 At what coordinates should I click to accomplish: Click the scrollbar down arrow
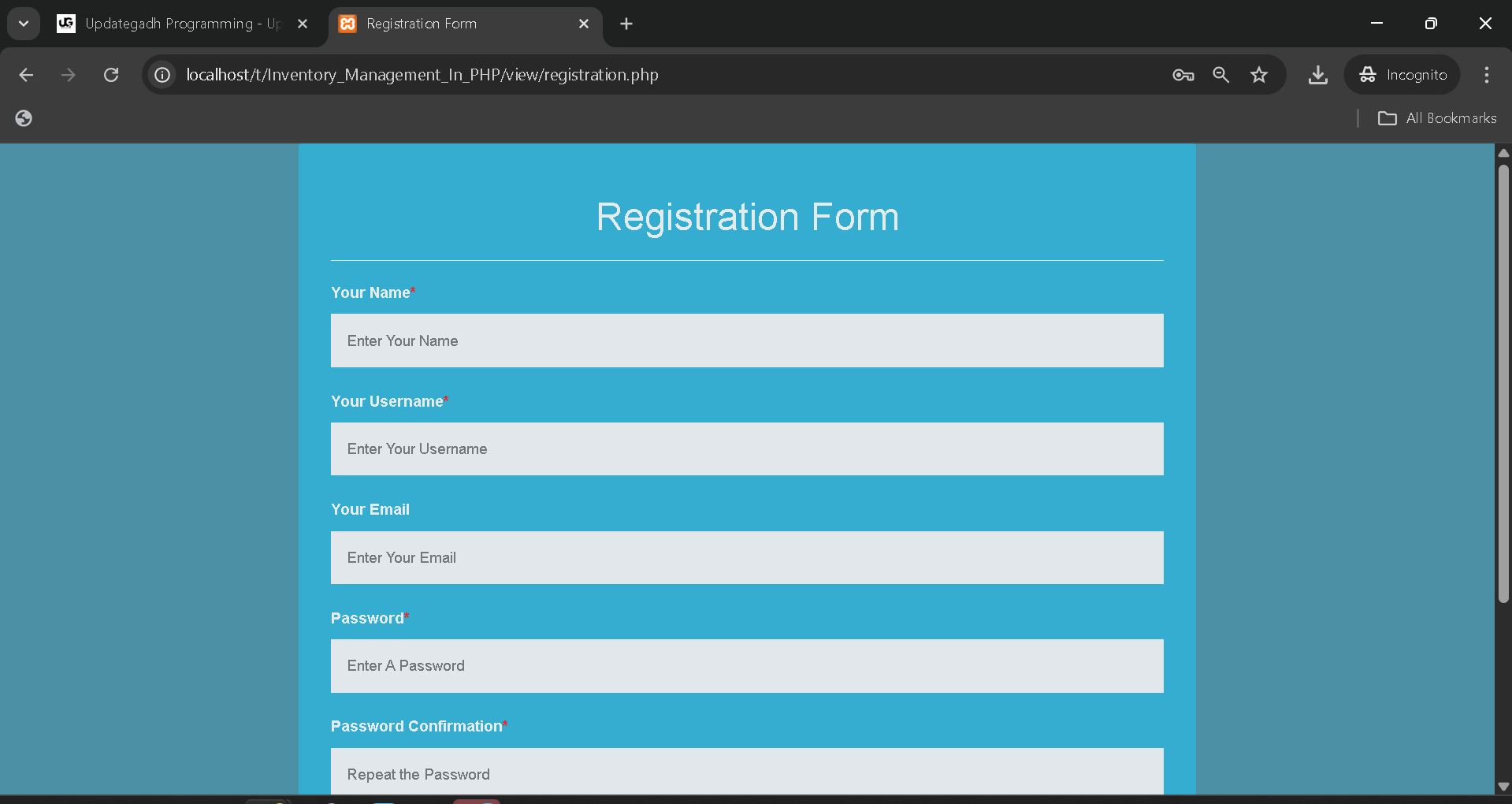click(1503, 786)
